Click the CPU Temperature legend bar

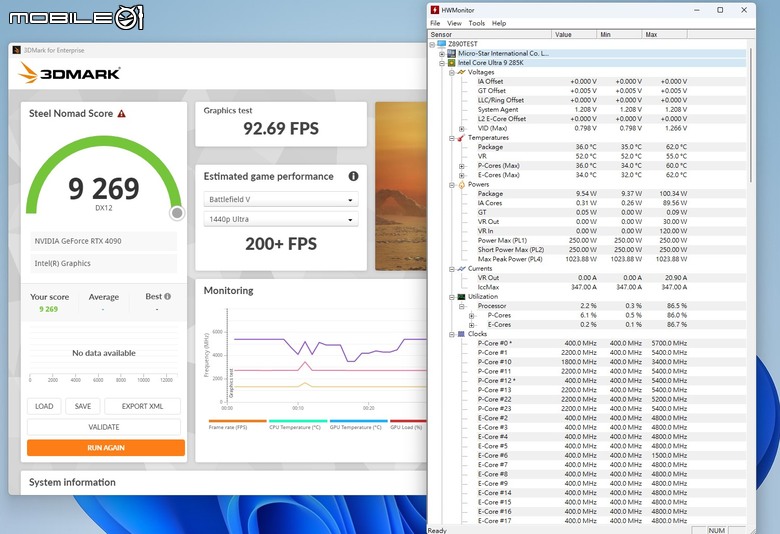pos(298,421)
